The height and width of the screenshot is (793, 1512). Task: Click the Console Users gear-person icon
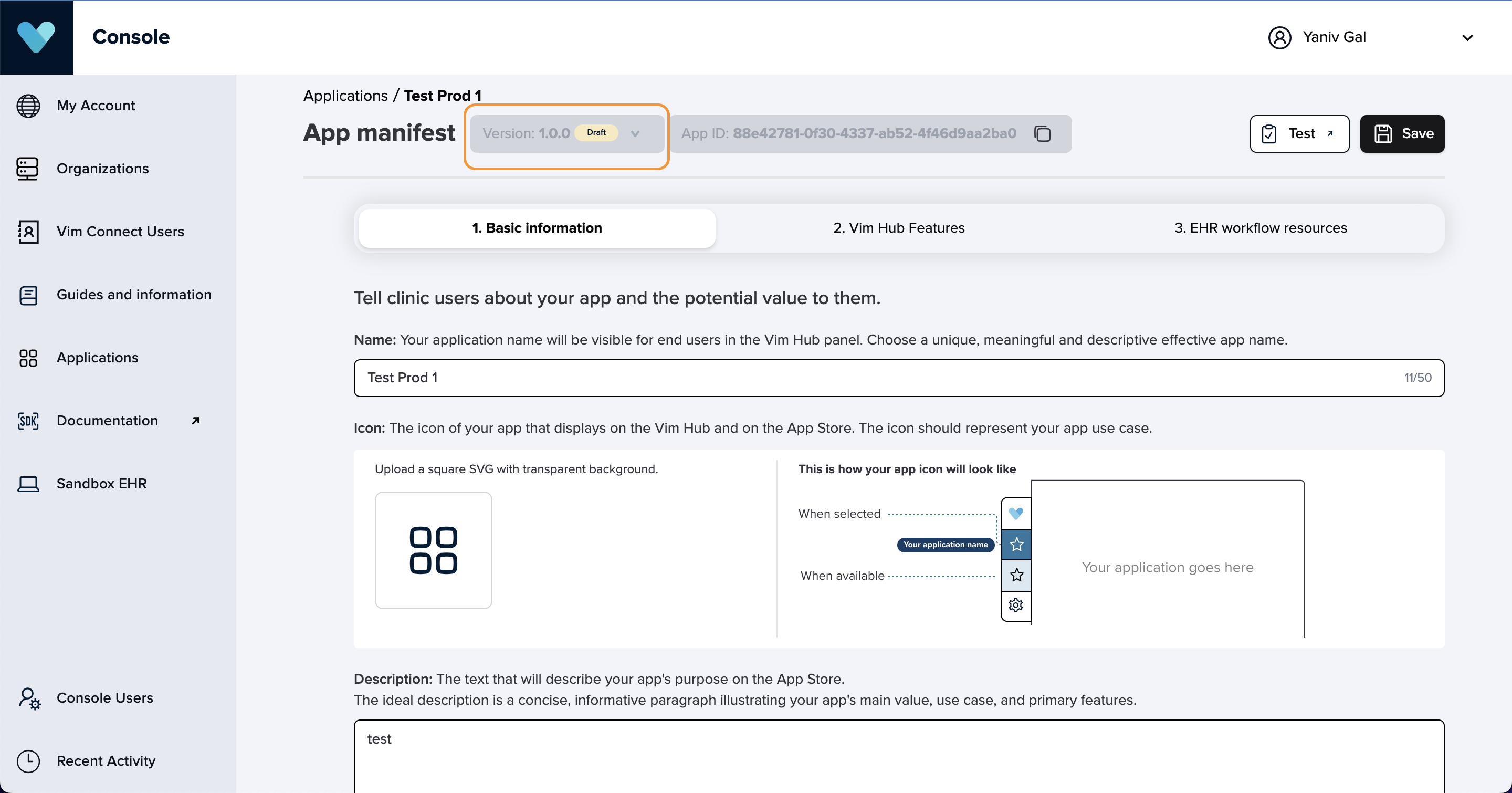click(29, 698)
